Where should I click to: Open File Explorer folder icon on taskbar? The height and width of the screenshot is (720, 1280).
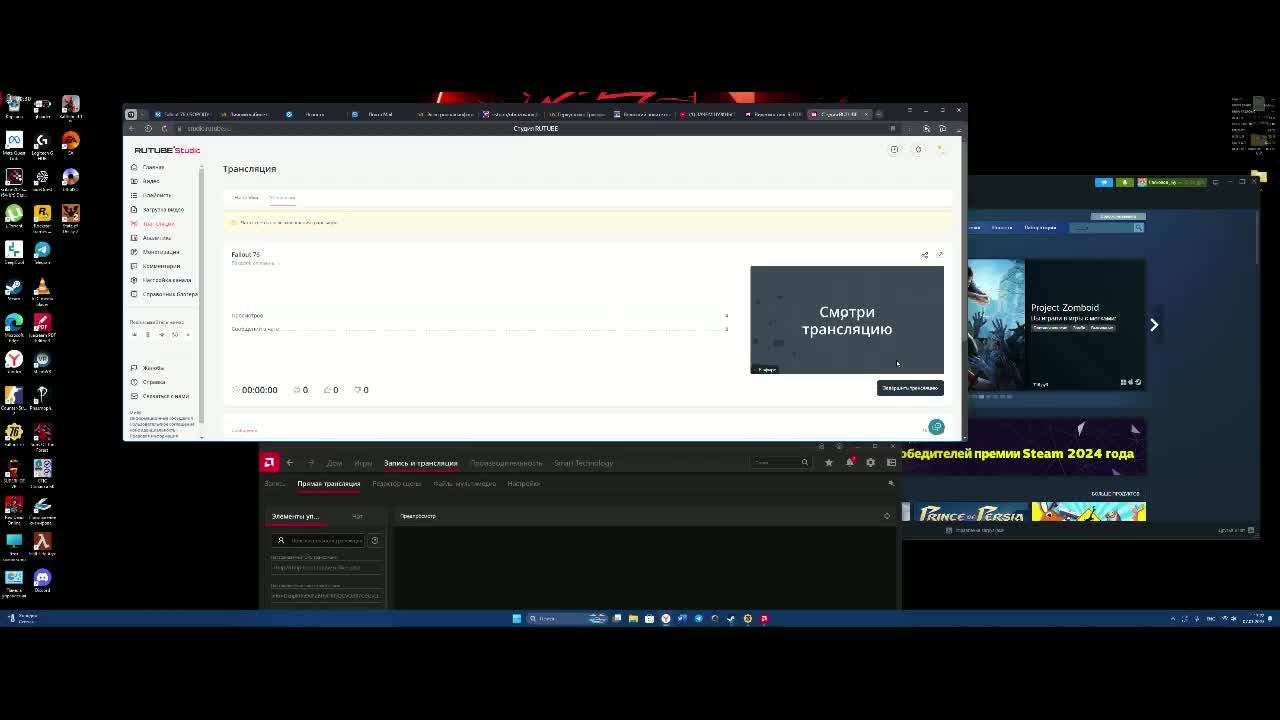(x=634, y=618)
